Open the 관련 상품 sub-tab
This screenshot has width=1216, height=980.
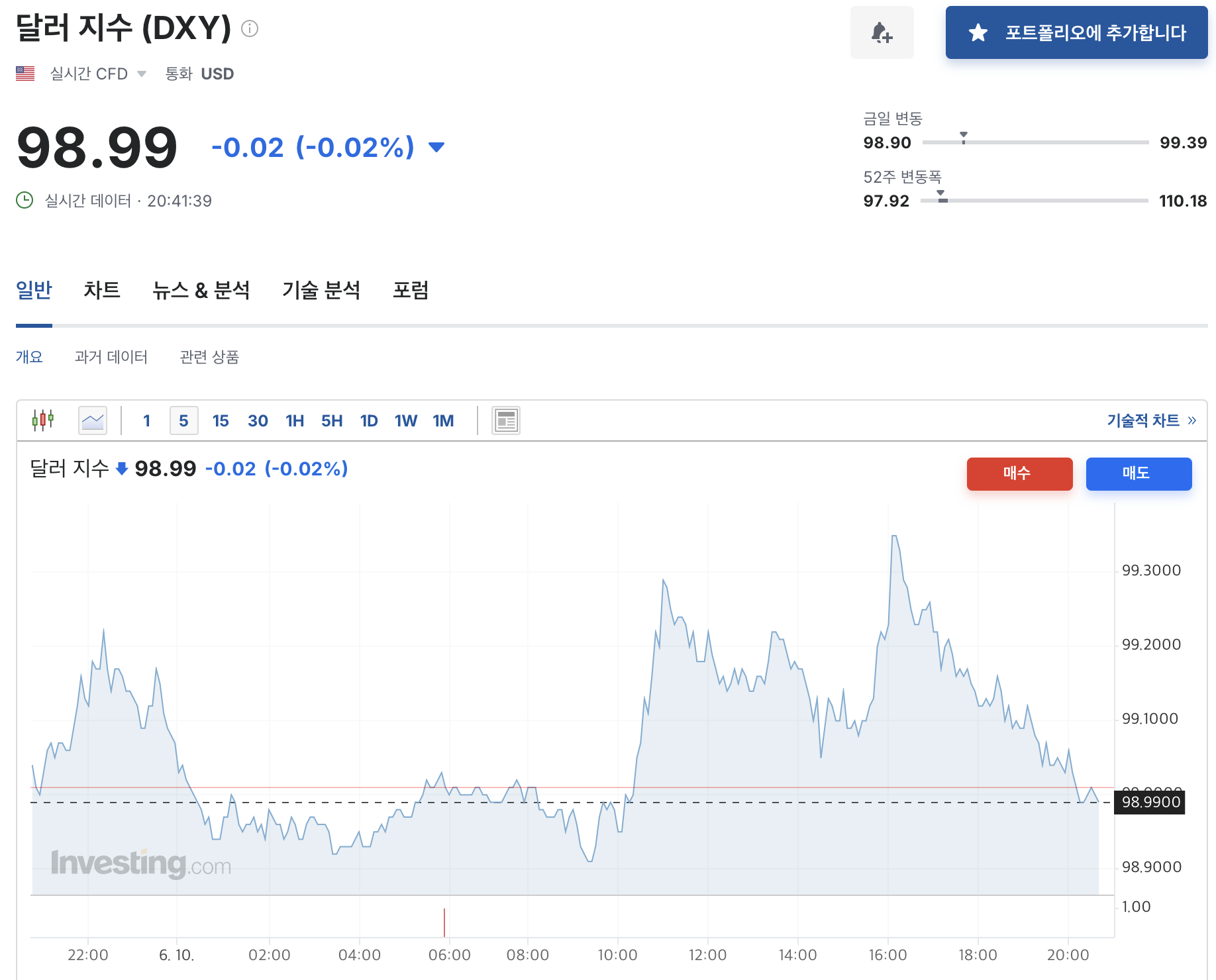209,357
